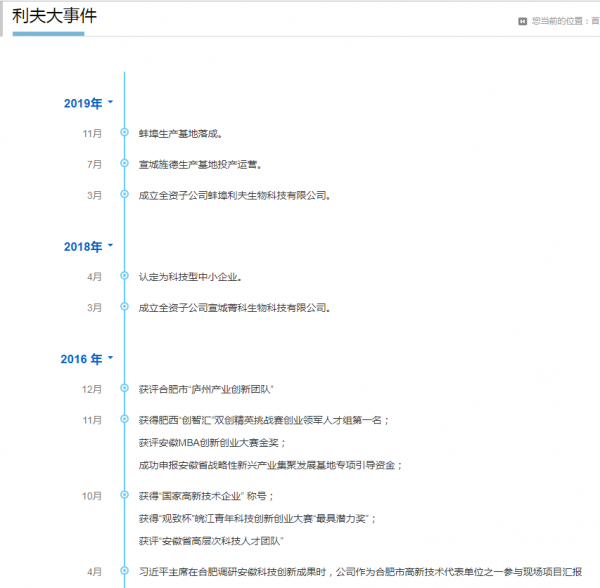
Task: Click text 习近平主席在合肥调研 line
Action: point(360,572)
